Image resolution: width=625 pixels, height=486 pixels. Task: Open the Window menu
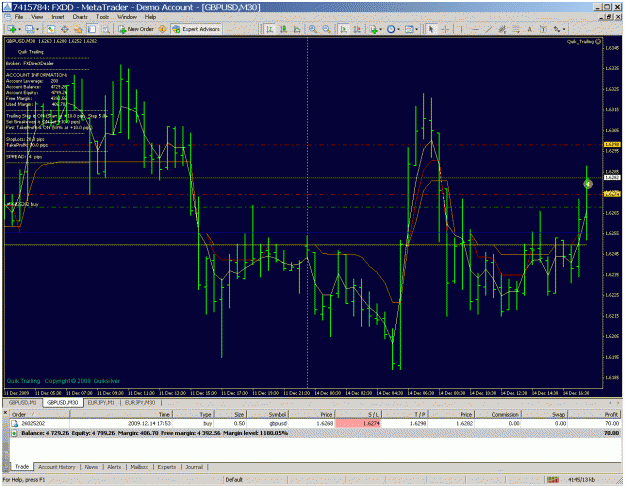tap(127, 17)
